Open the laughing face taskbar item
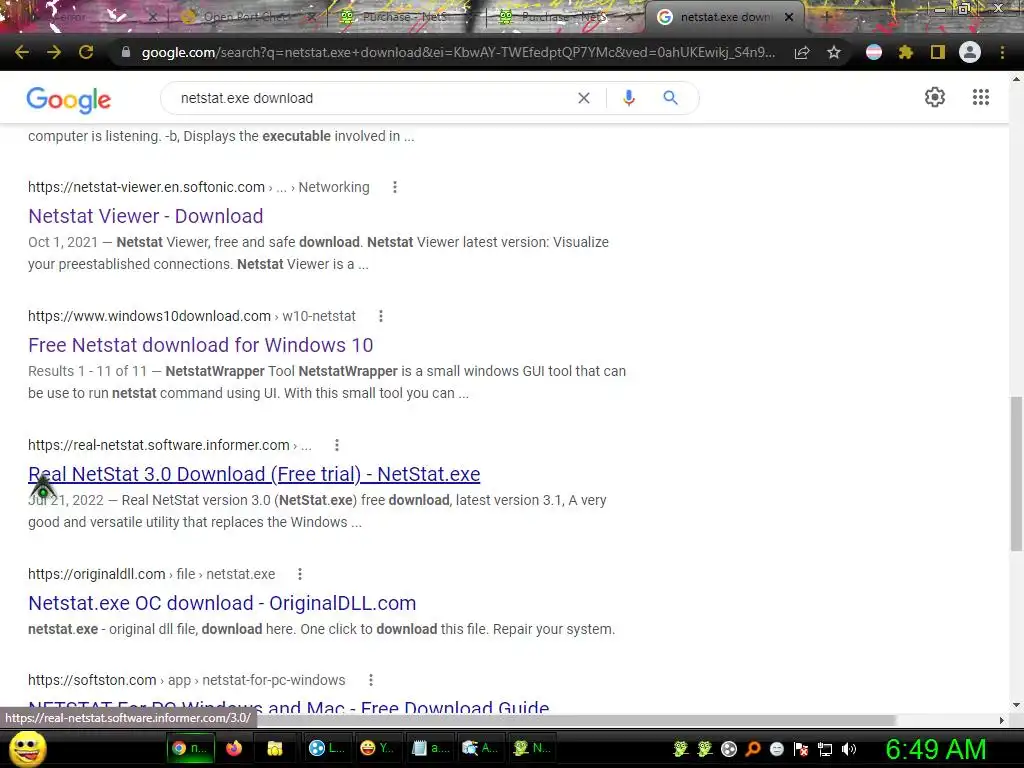This screenshot has width=1024, height=768. (377, 748)
